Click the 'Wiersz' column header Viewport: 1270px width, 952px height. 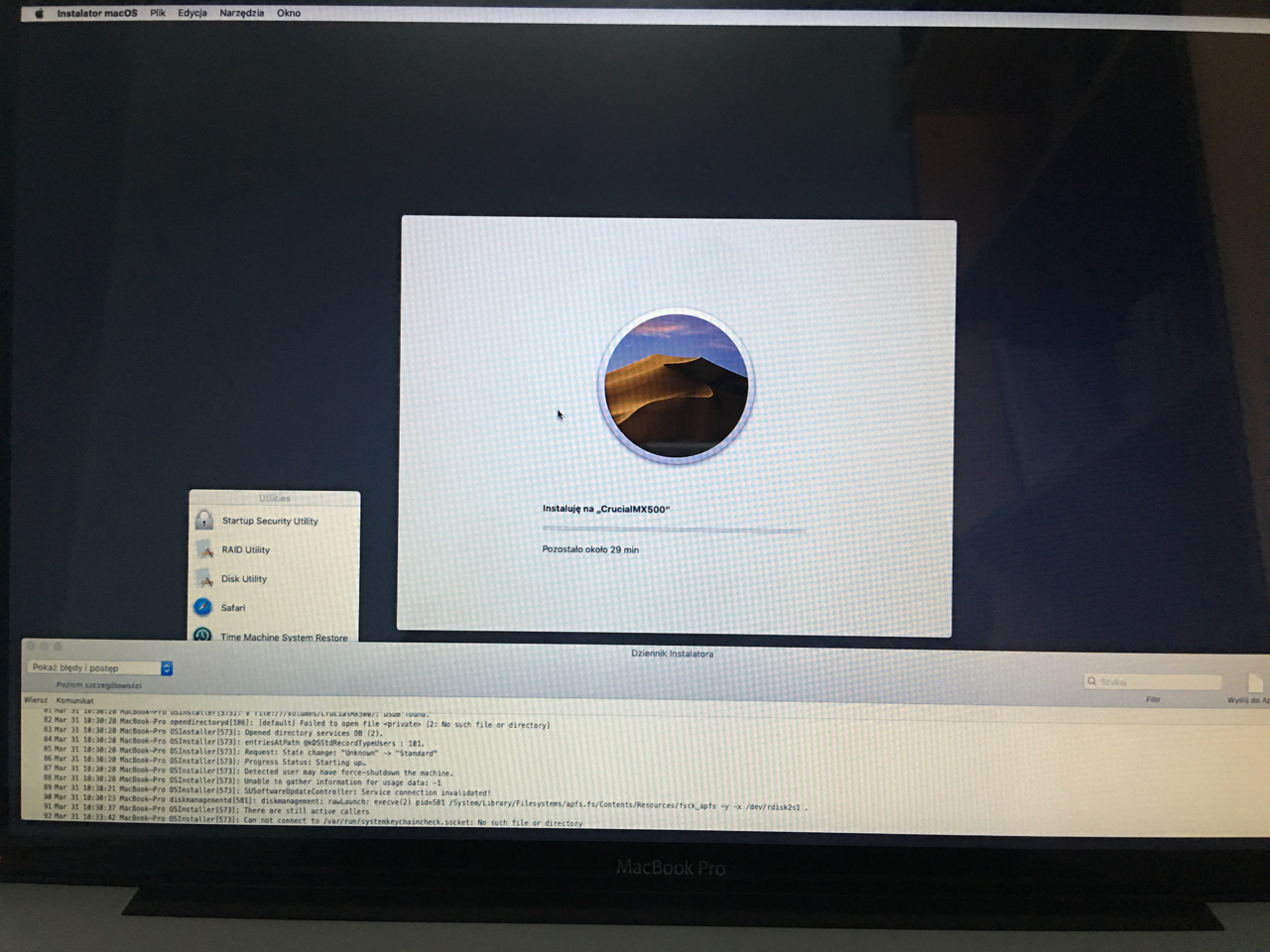click(x=36, y=700)
